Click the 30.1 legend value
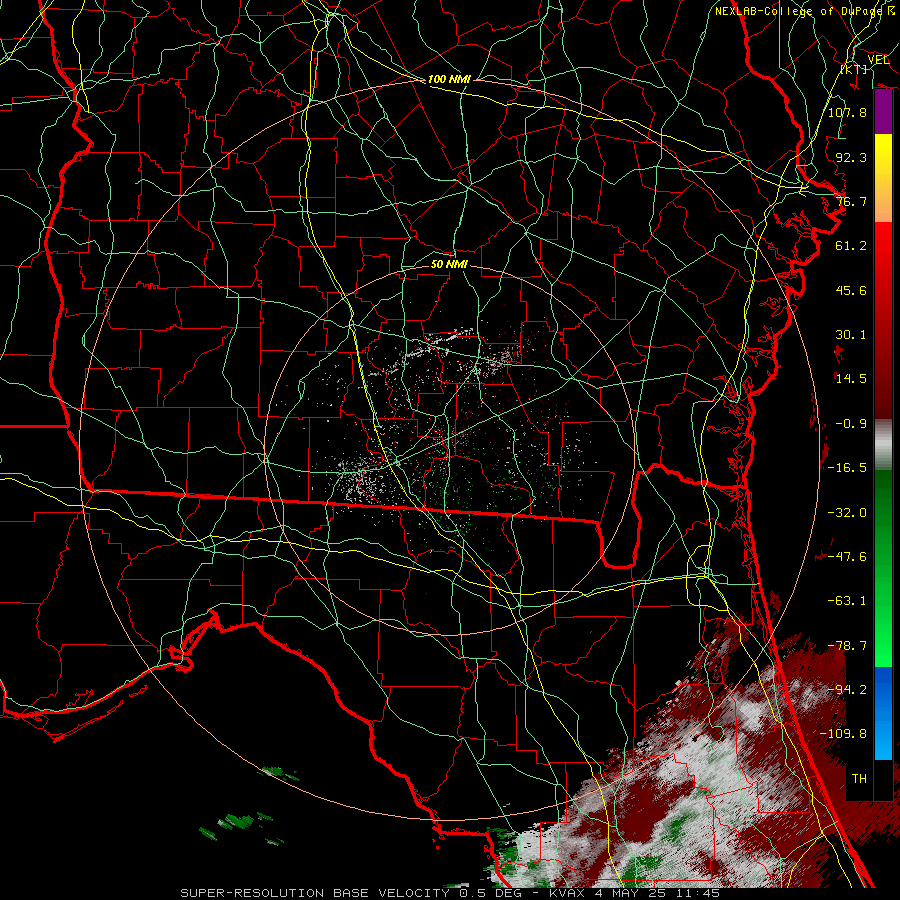Screen dimensions: 900x900 tap(851, 334)
